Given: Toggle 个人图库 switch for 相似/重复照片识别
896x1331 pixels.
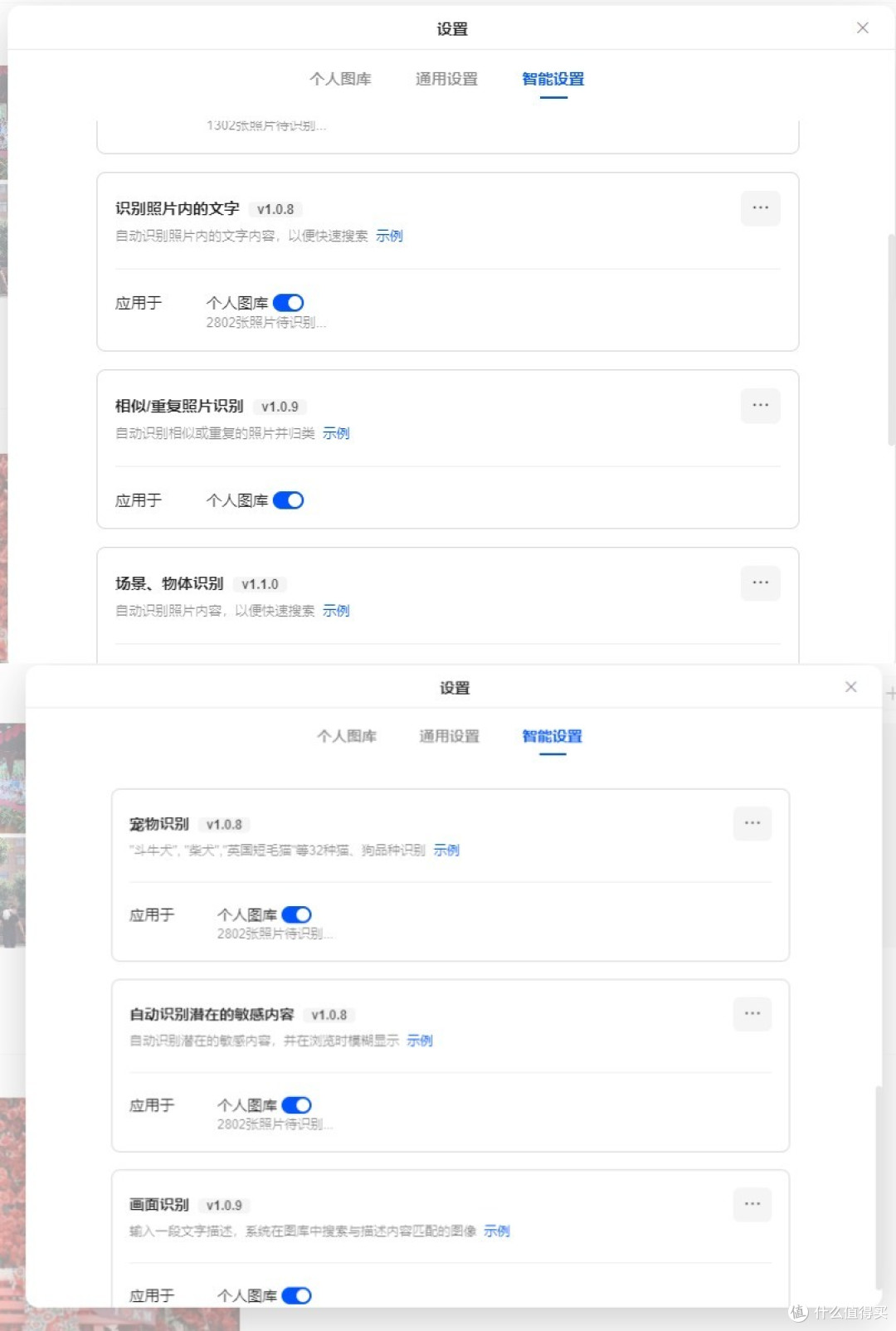Looking at the screenshot, I should pos(289,500).
